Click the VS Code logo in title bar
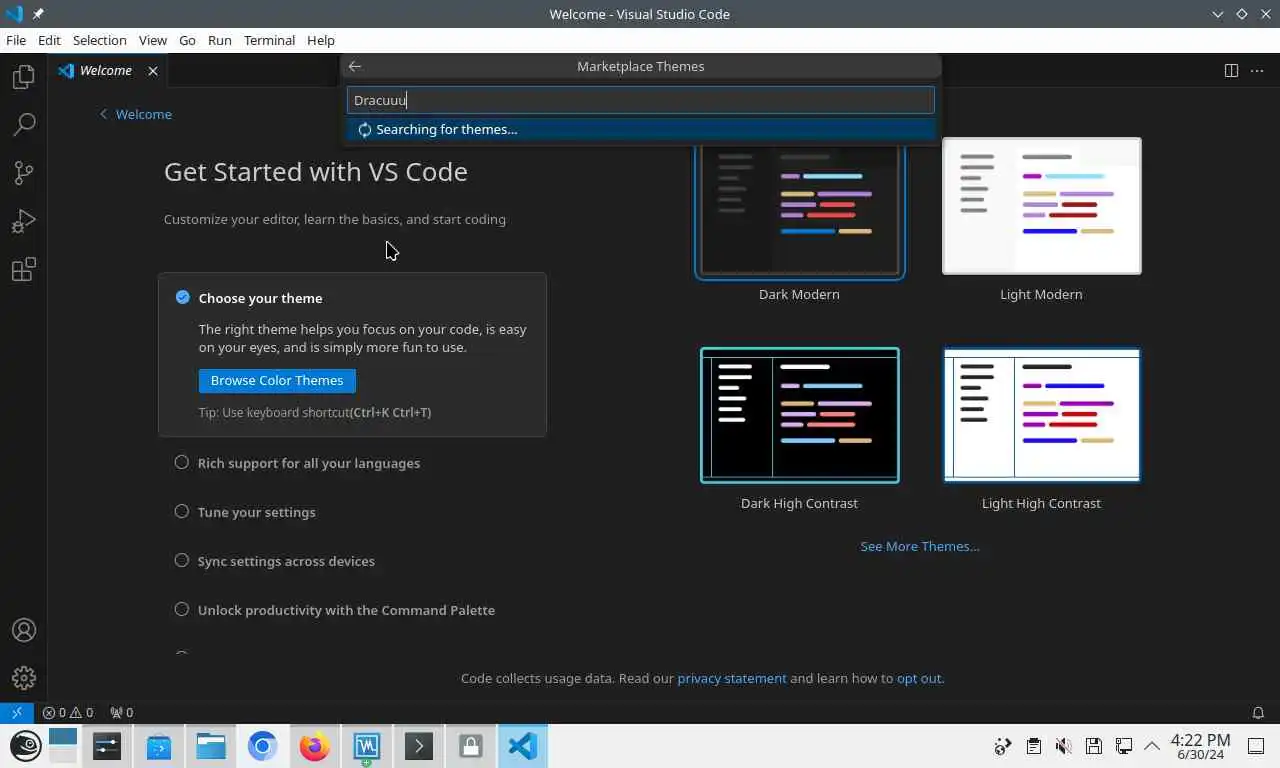Viewport: 1280px width, 768px height. (14, 14)
